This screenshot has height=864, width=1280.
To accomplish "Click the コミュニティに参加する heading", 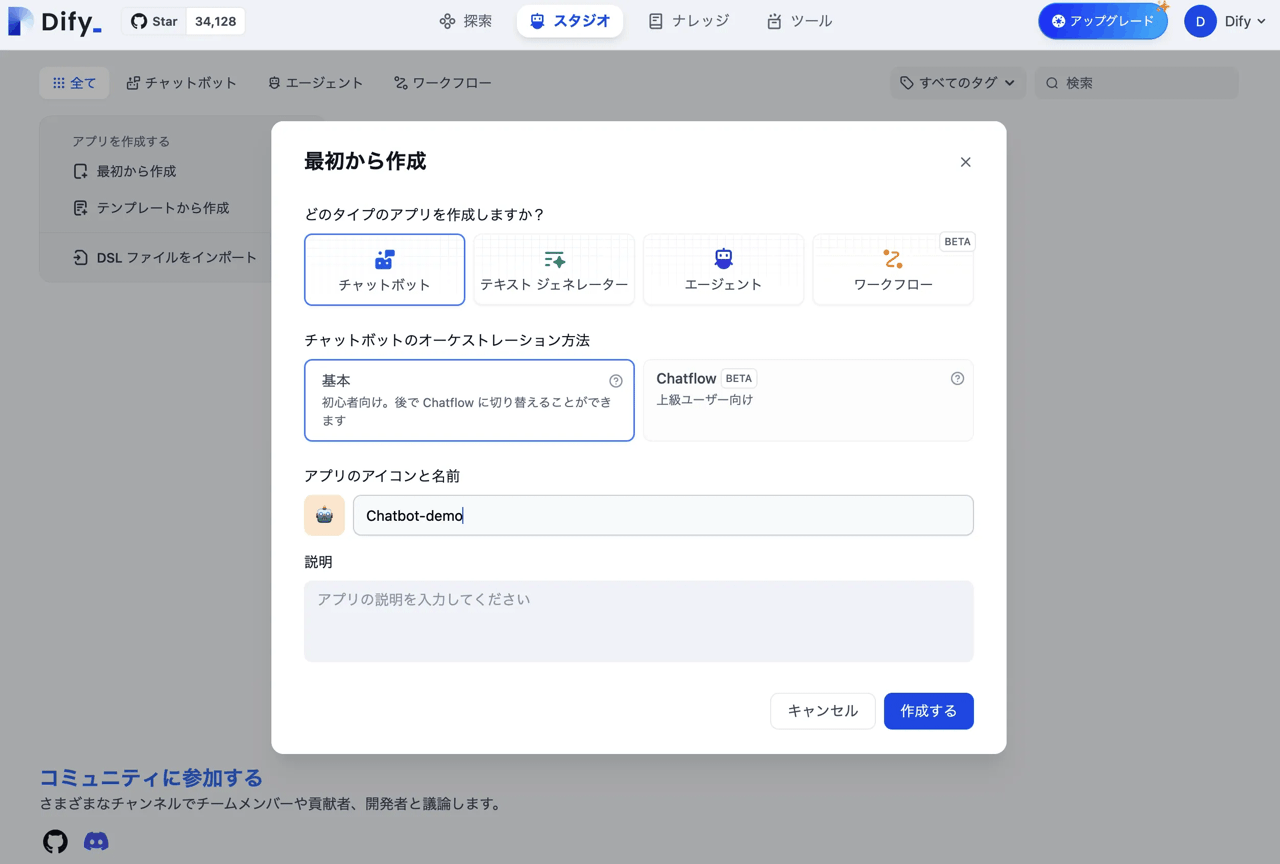I will pyautogui.click(x=151, y=778).
